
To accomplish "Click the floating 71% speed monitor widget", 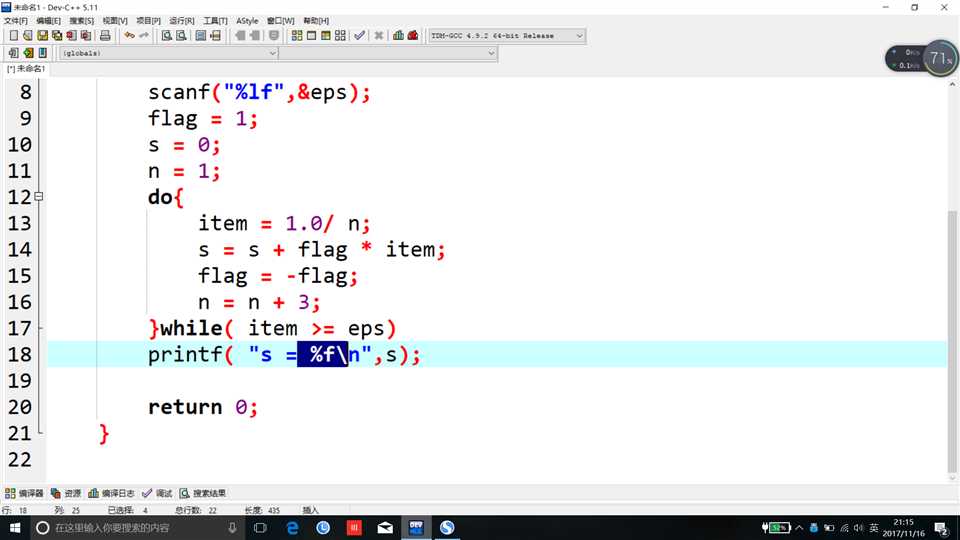I will (921, 58).
